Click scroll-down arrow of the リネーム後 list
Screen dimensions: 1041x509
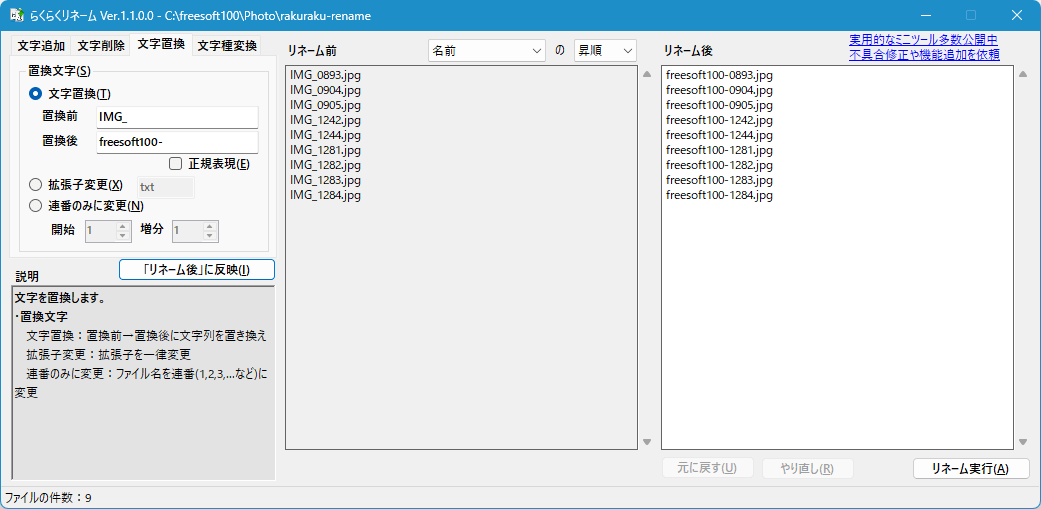tap(1023, 442)
